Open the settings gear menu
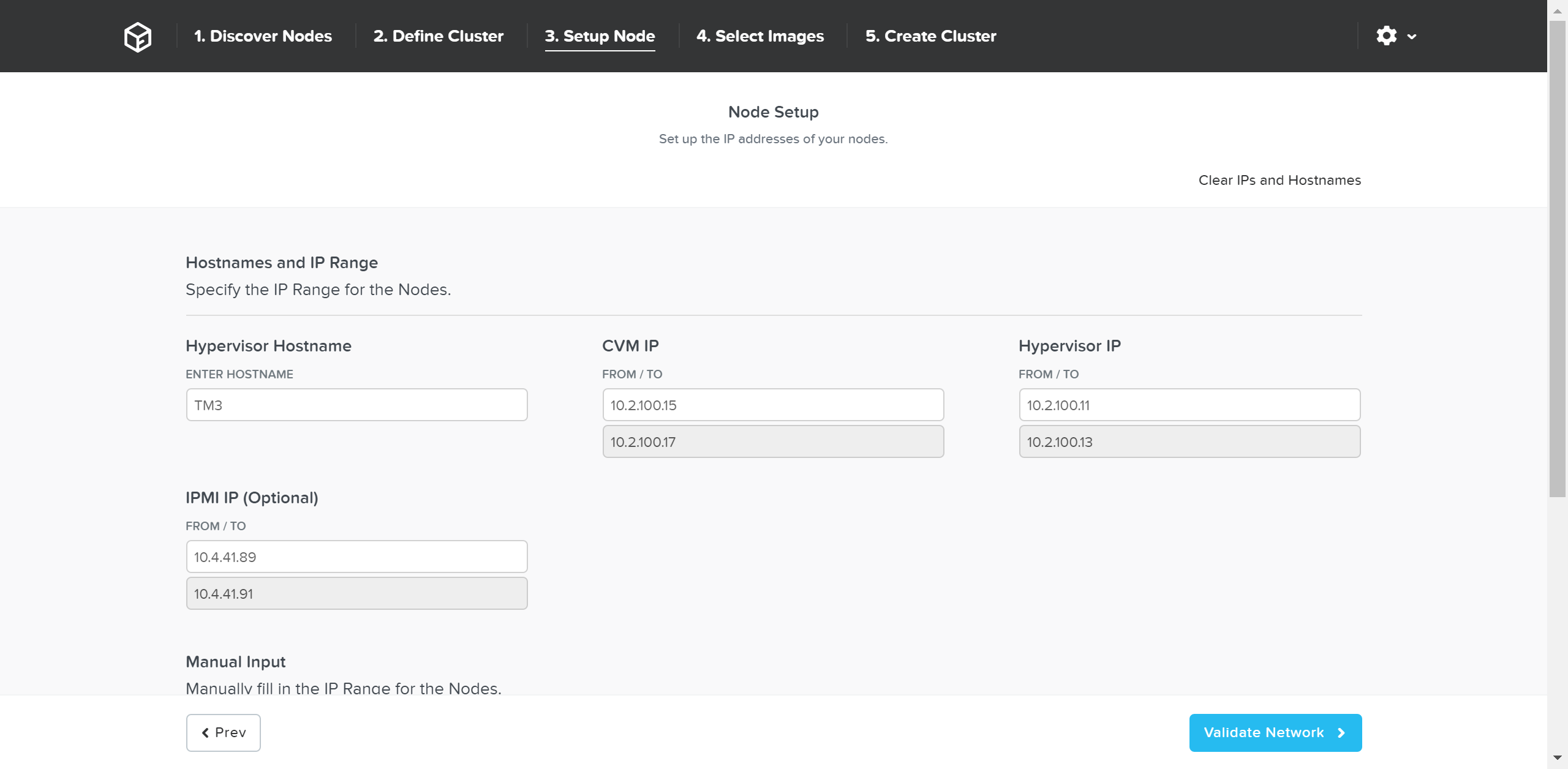This screenshot has height=769, width=1568. [1386, 36]
